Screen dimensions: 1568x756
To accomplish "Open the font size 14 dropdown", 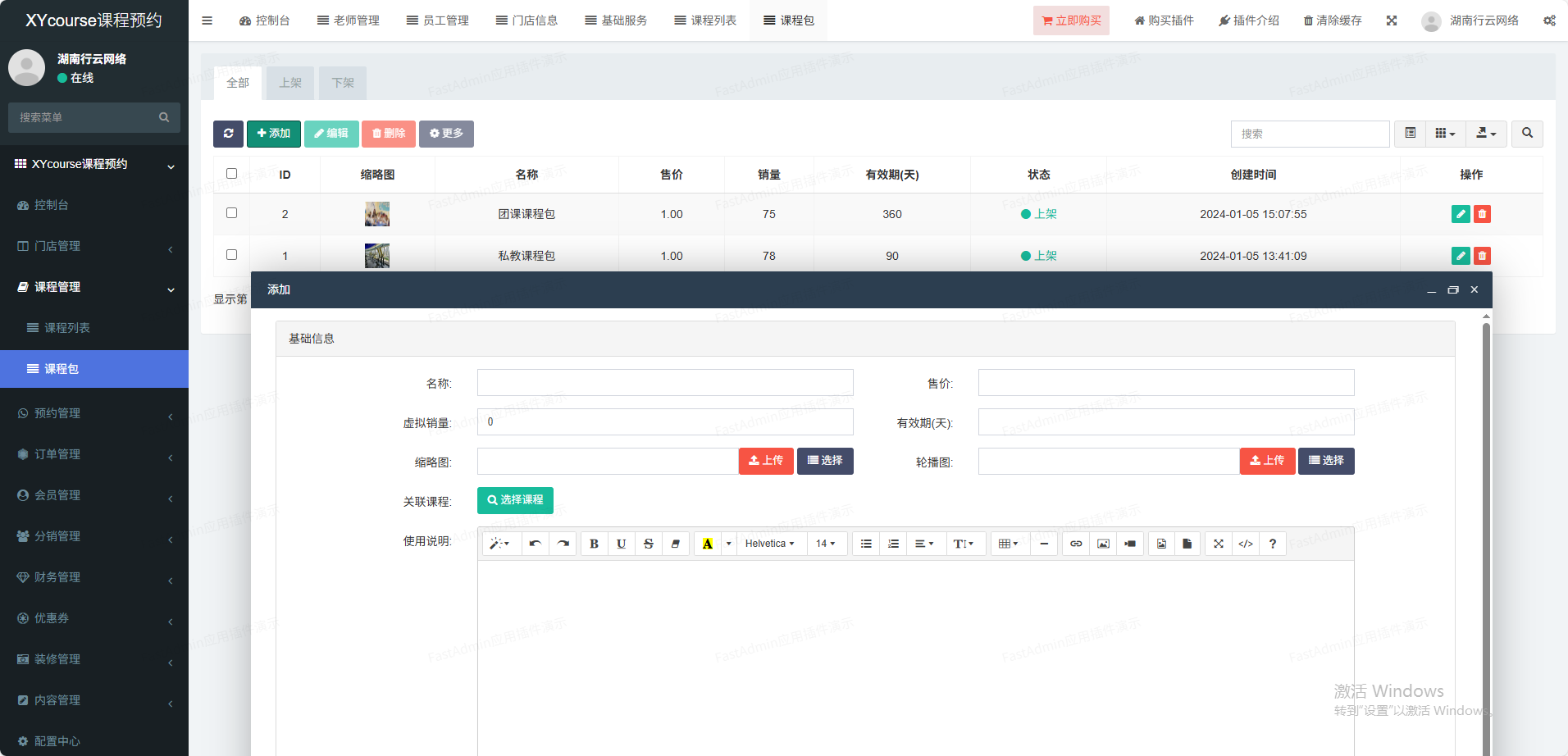I will (825, 544).
